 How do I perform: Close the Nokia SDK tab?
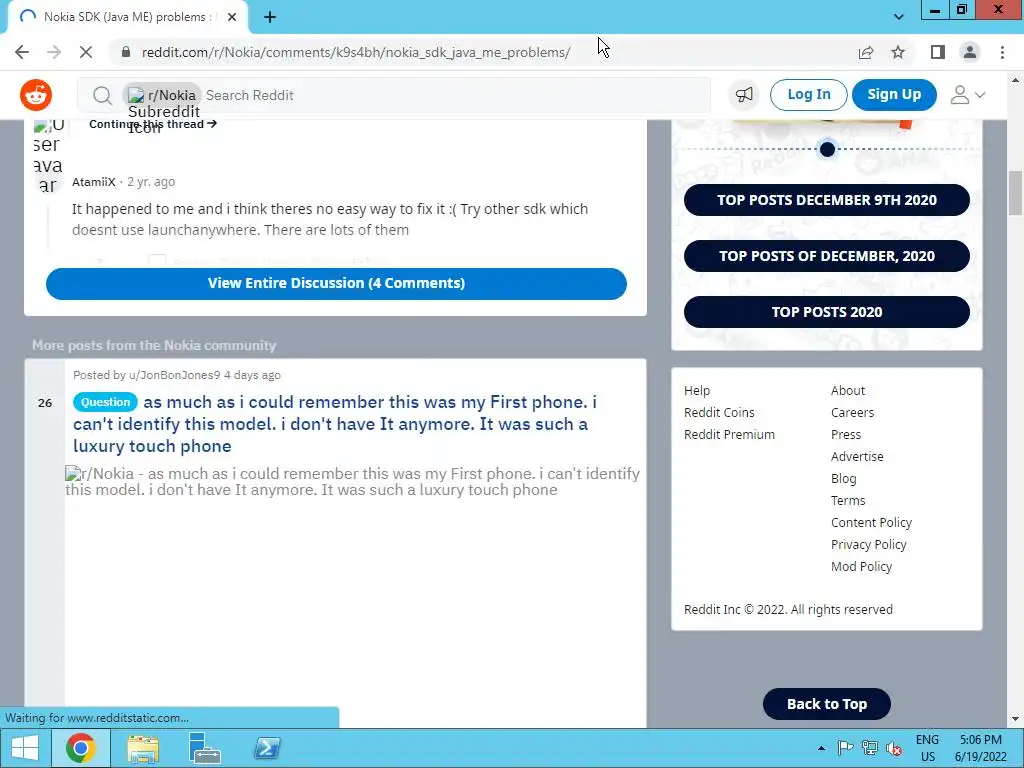(232, 17)
